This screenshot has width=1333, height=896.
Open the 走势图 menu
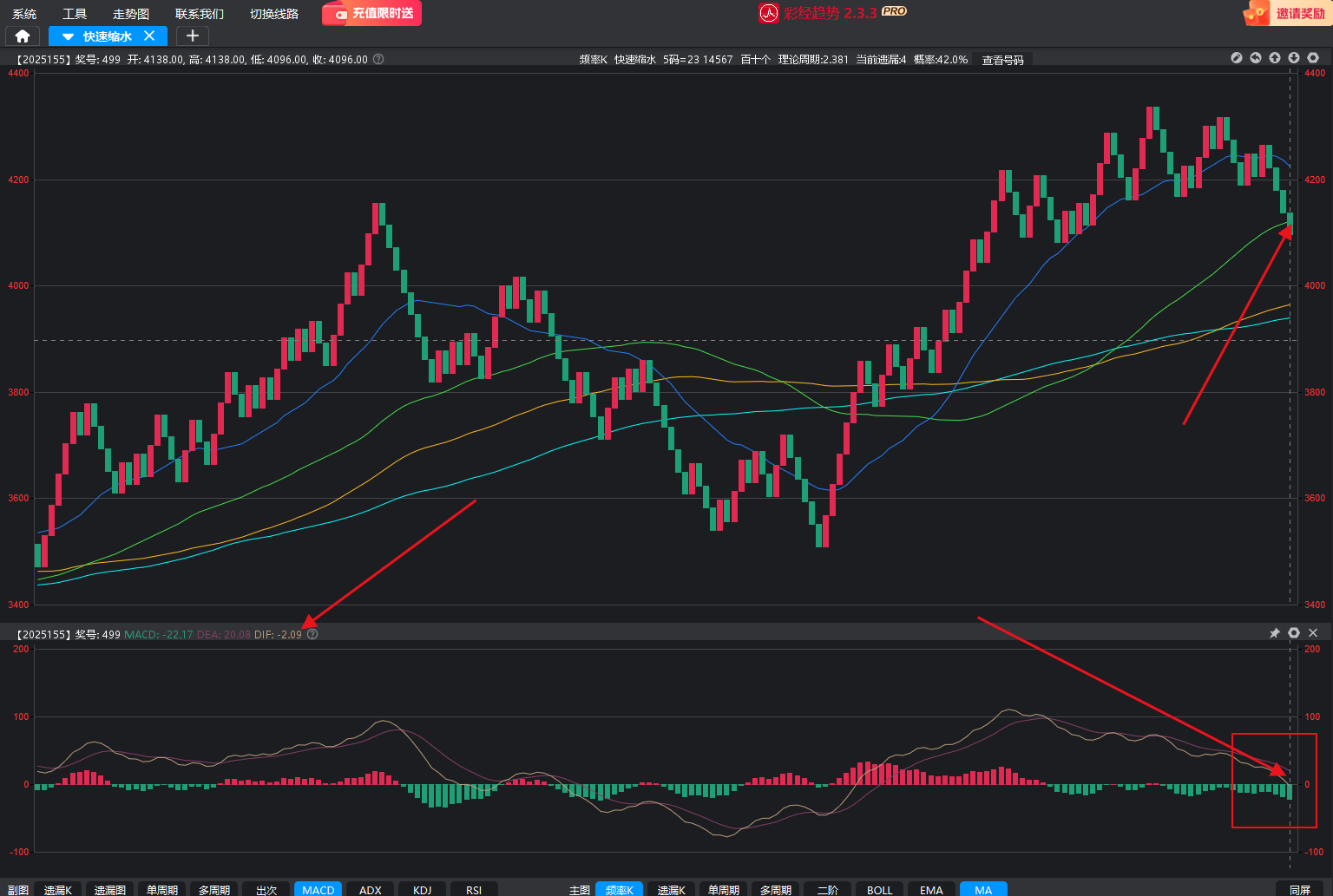(131, 14)
